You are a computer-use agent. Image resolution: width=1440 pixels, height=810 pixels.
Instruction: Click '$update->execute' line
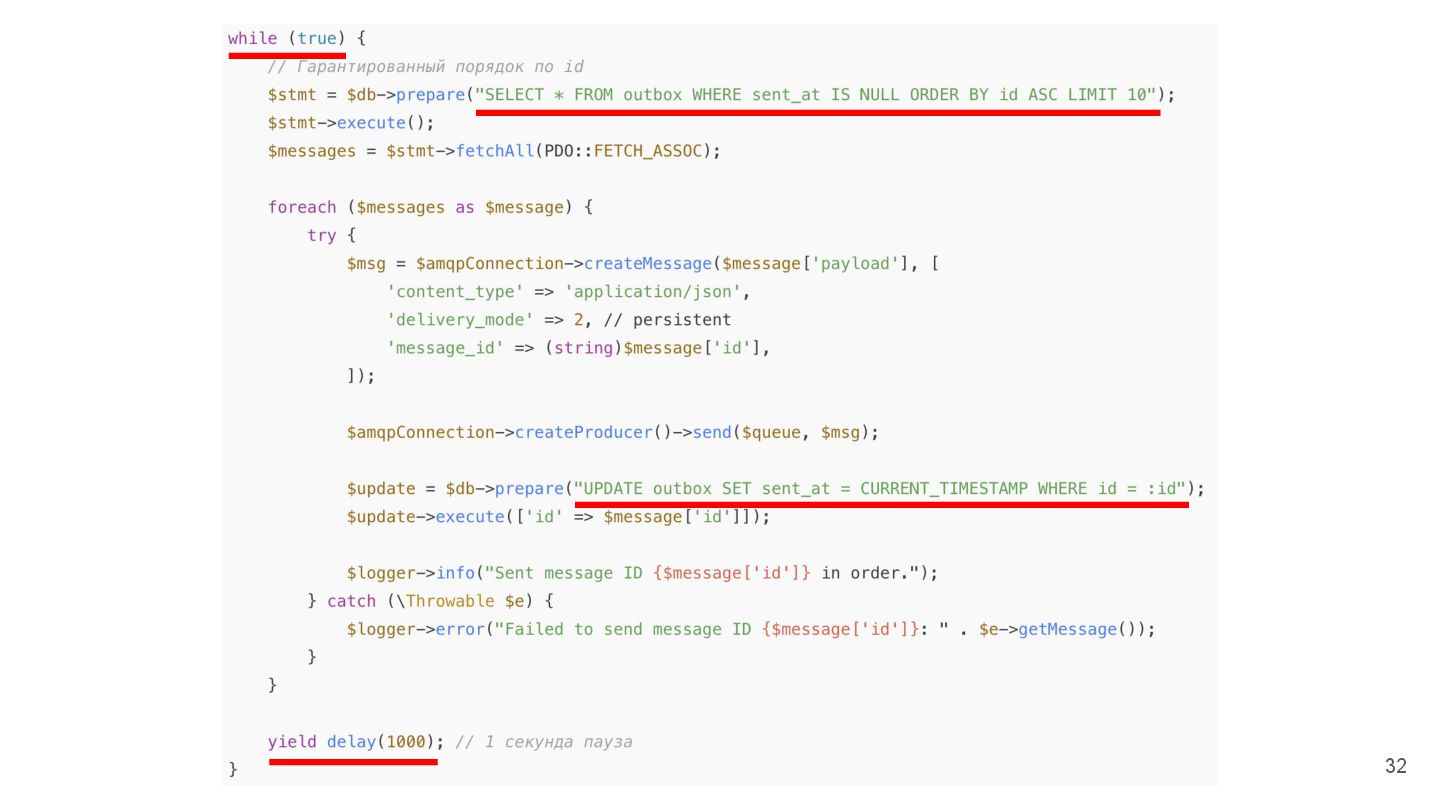coord(559,517)
